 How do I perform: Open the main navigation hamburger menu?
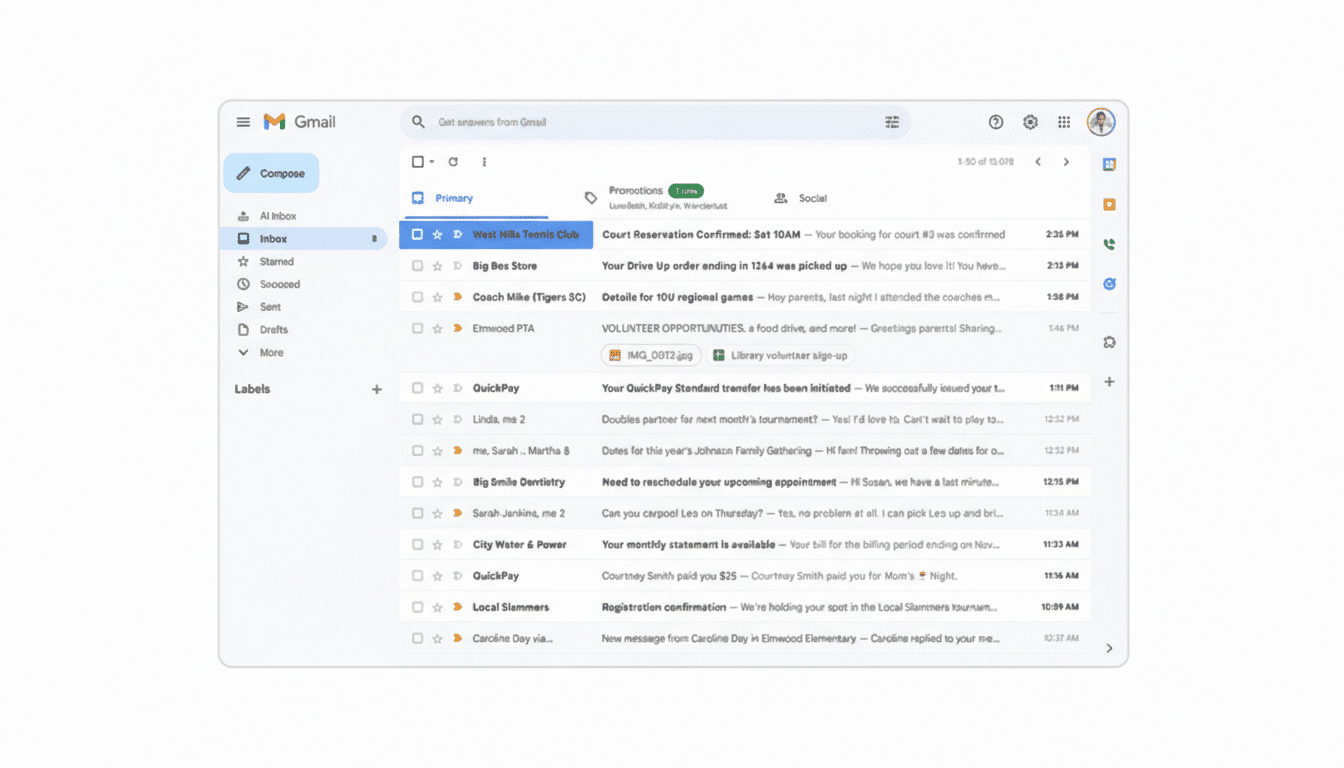click(243, 121)
